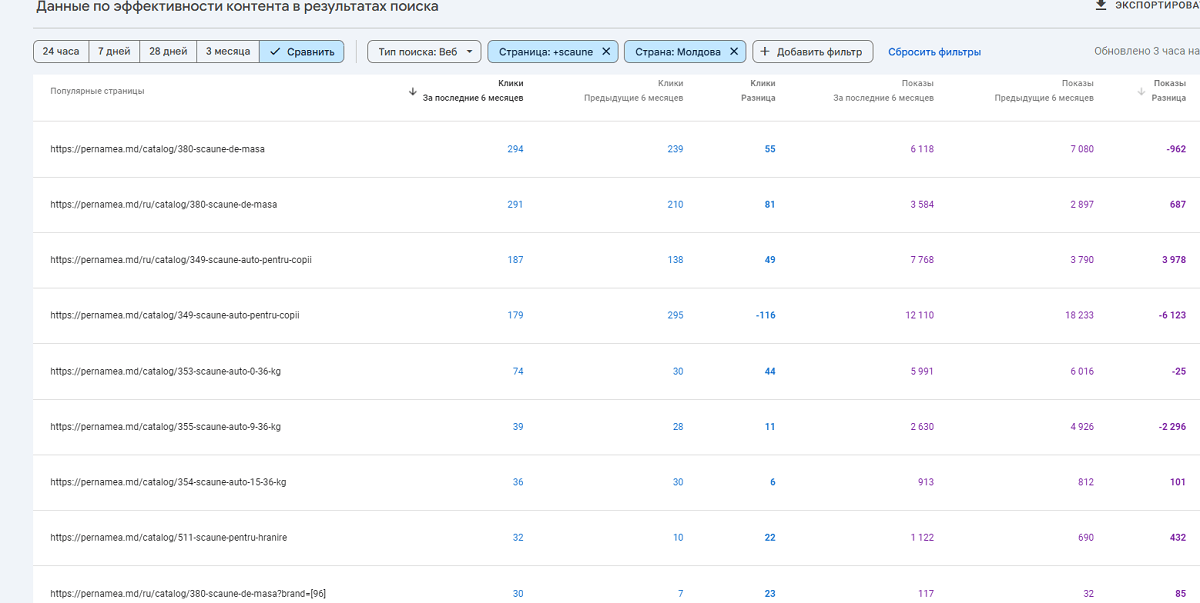Click the export download icon
The height and width of the screenshot is (603, 1200).
pyautogui.click(x=1101, y=5)
